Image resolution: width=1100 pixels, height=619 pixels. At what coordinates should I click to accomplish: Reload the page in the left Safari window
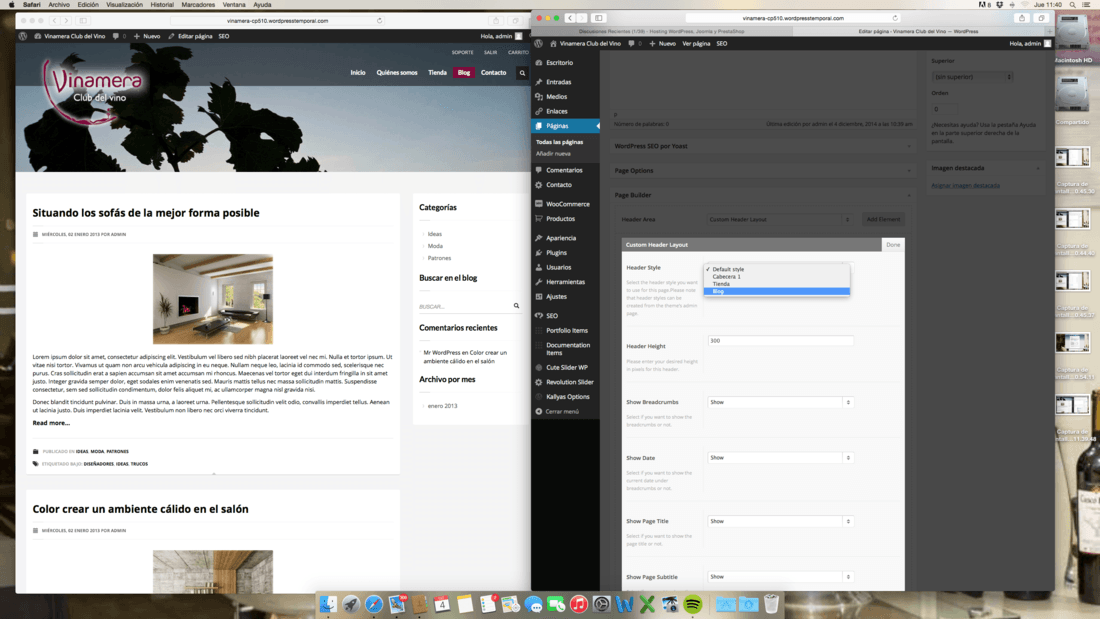(380, 21)
